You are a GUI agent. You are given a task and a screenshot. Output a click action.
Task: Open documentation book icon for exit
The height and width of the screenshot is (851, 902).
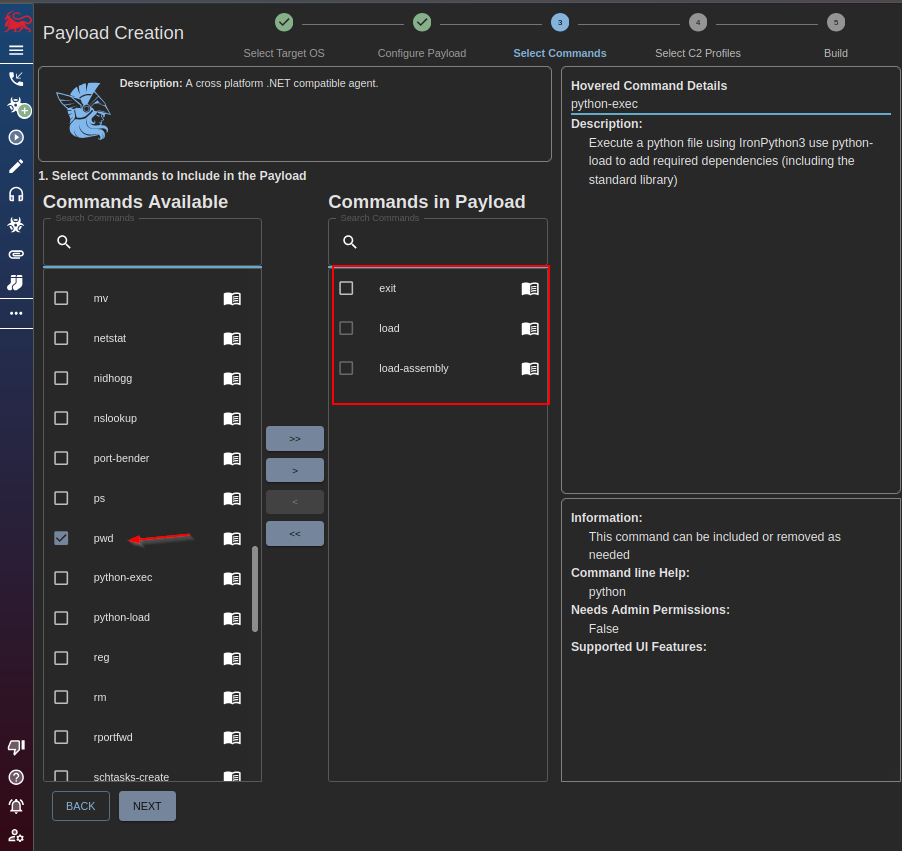coord(530,288)
